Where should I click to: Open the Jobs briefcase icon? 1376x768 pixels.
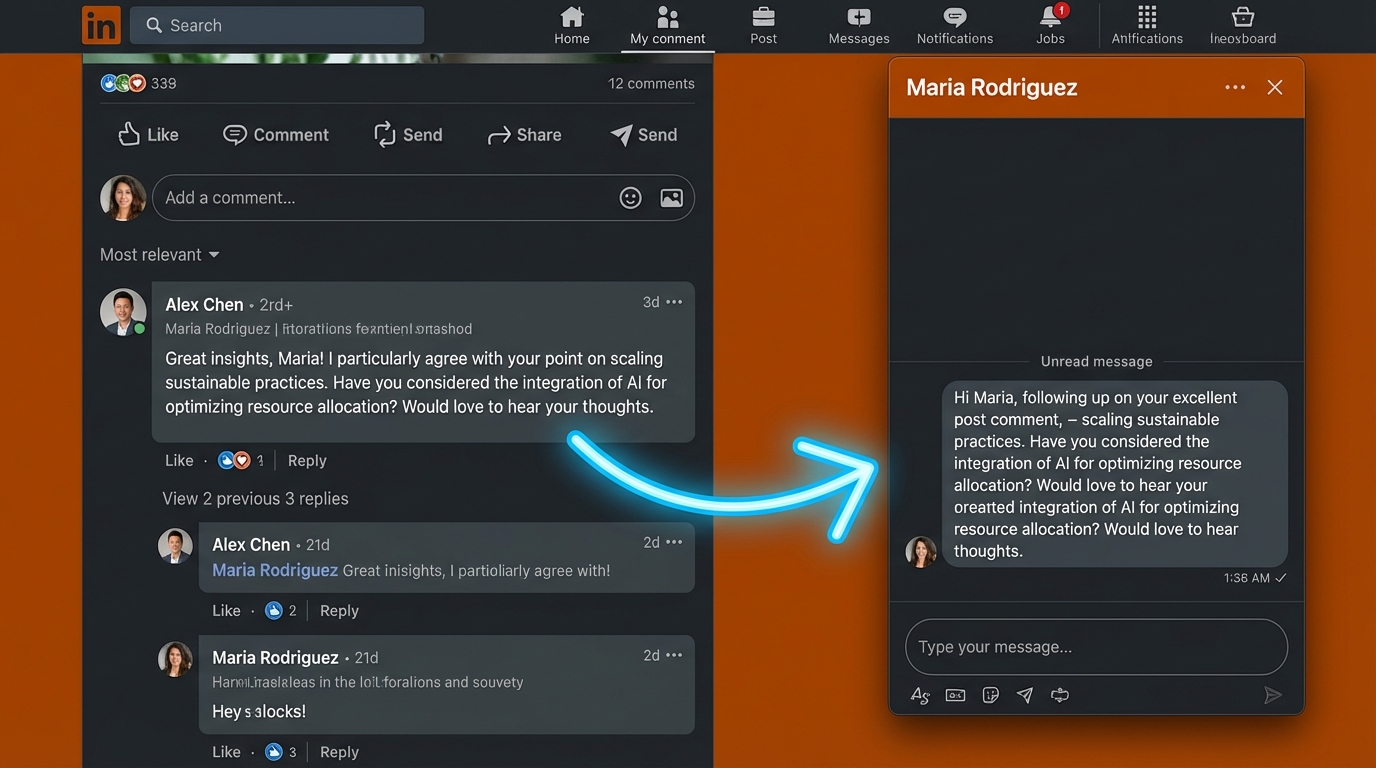click(1049, 25)
